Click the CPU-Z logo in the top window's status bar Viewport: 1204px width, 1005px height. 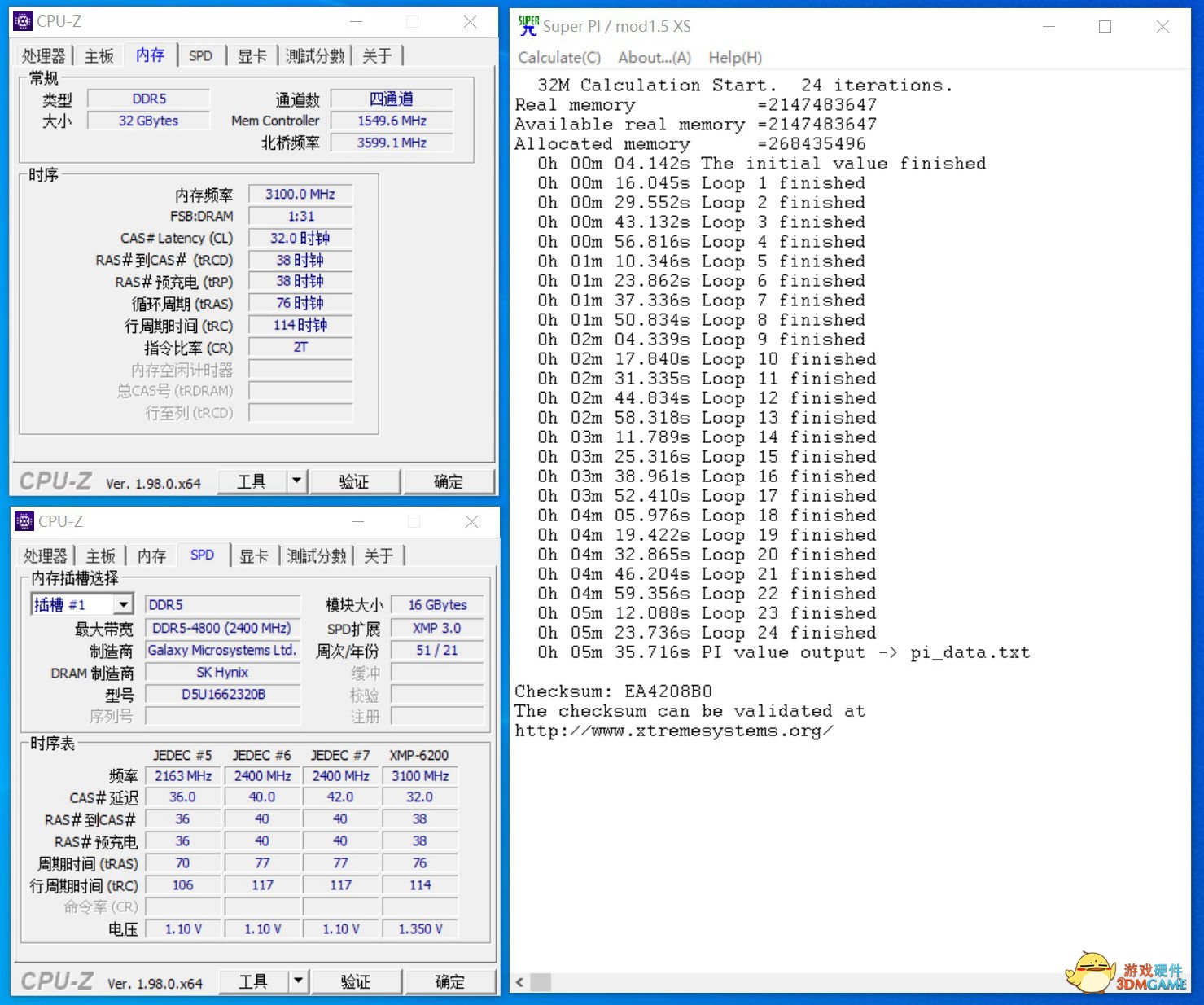coord(54,481)
